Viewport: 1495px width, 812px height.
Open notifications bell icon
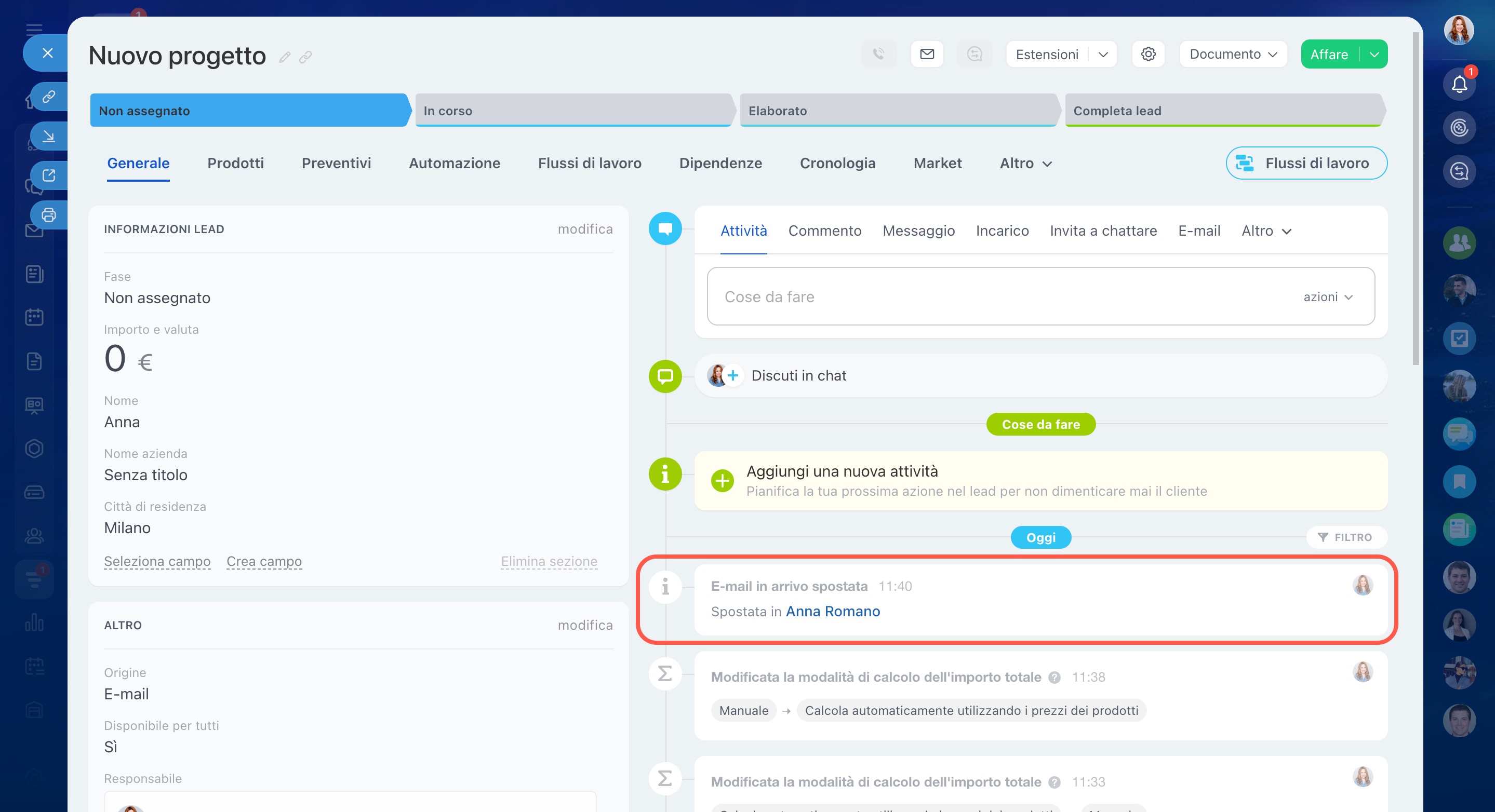pyautogui.click(x=1459, y=84)
